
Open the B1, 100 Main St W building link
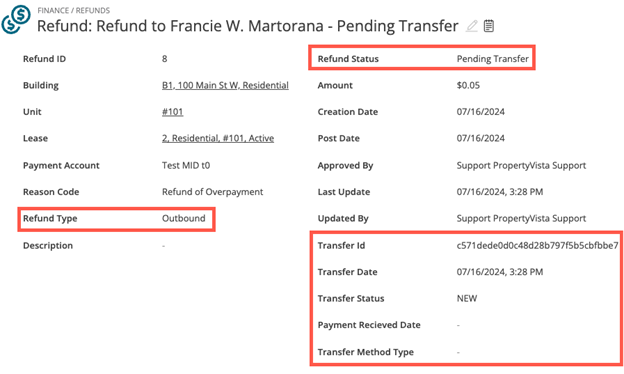pos(225,85)
